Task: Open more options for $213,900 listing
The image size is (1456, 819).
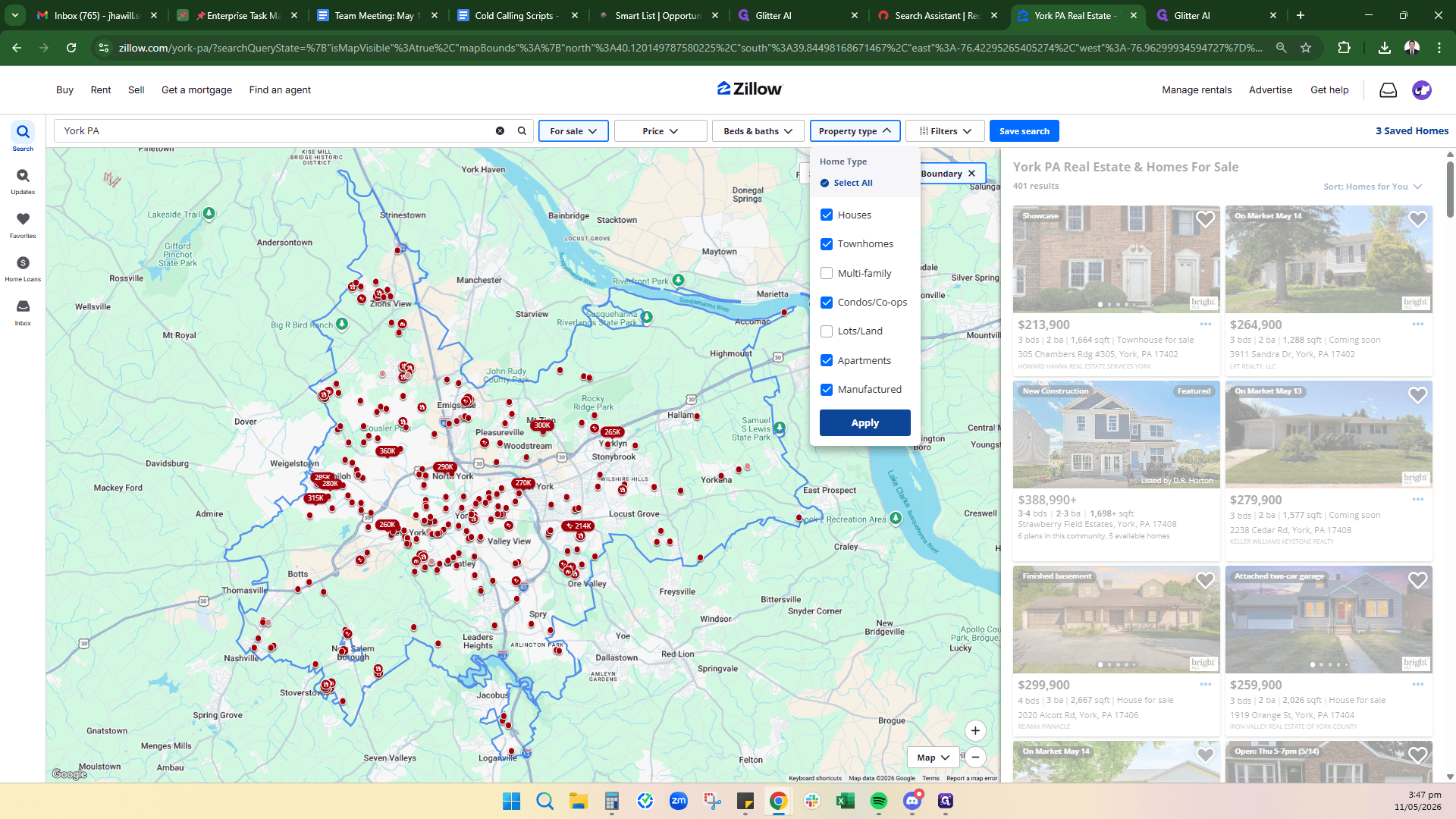Action: [1206, 325]
